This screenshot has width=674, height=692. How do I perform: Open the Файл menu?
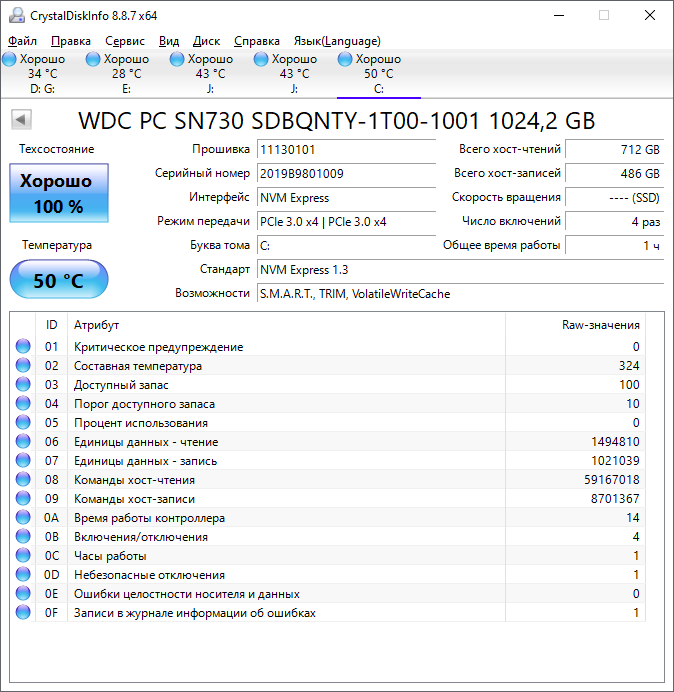pos(22,41)
